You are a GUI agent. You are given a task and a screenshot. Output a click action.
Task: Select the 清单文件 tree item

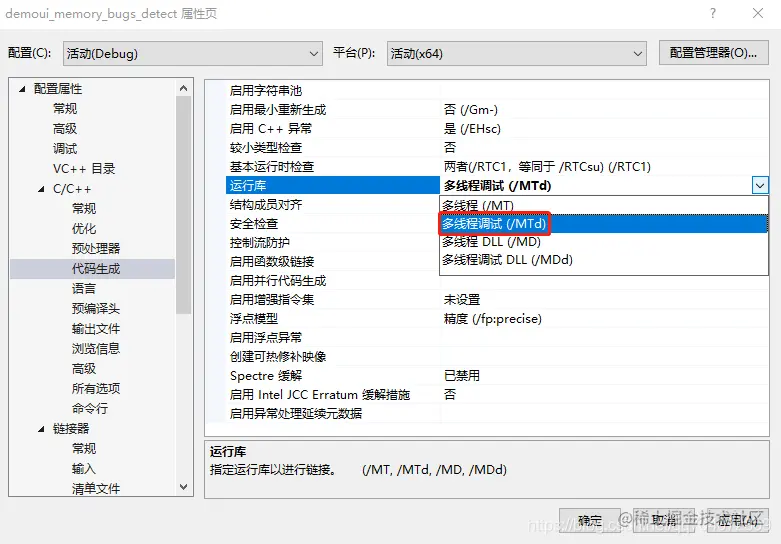[96, 489]
